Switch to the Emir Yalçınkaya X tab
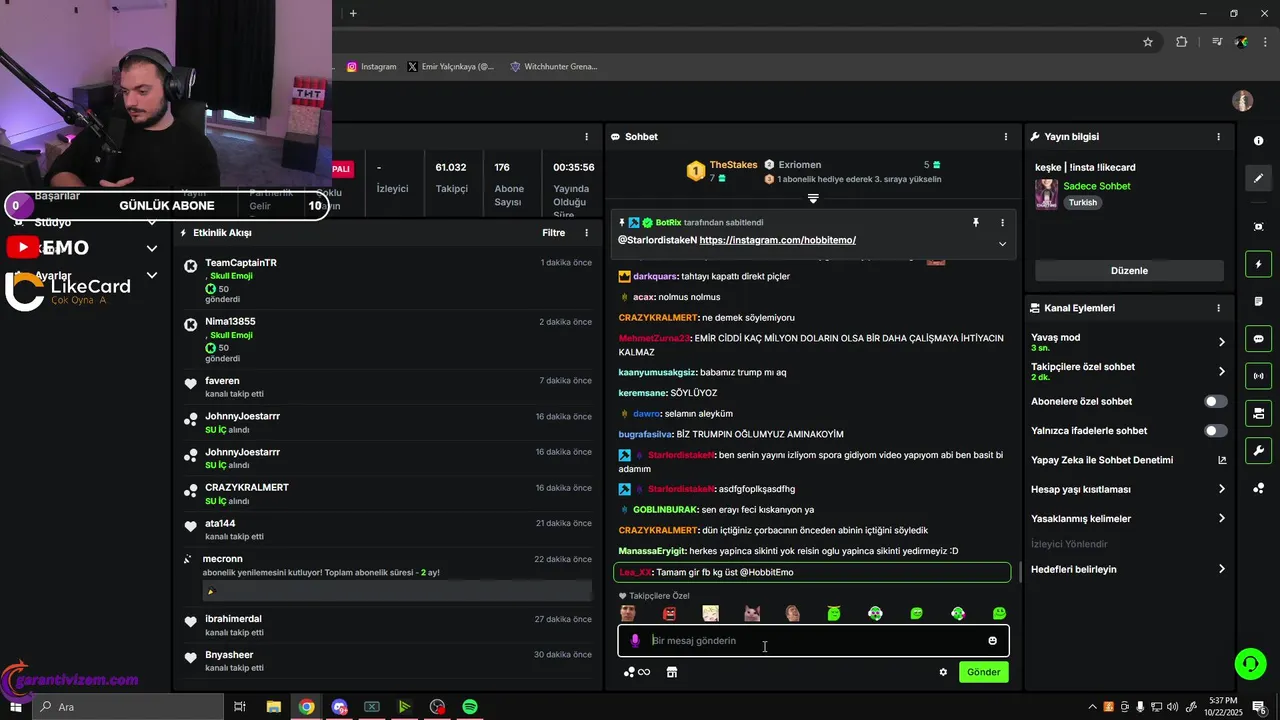The image size is (1280, 720). point(451,67)
